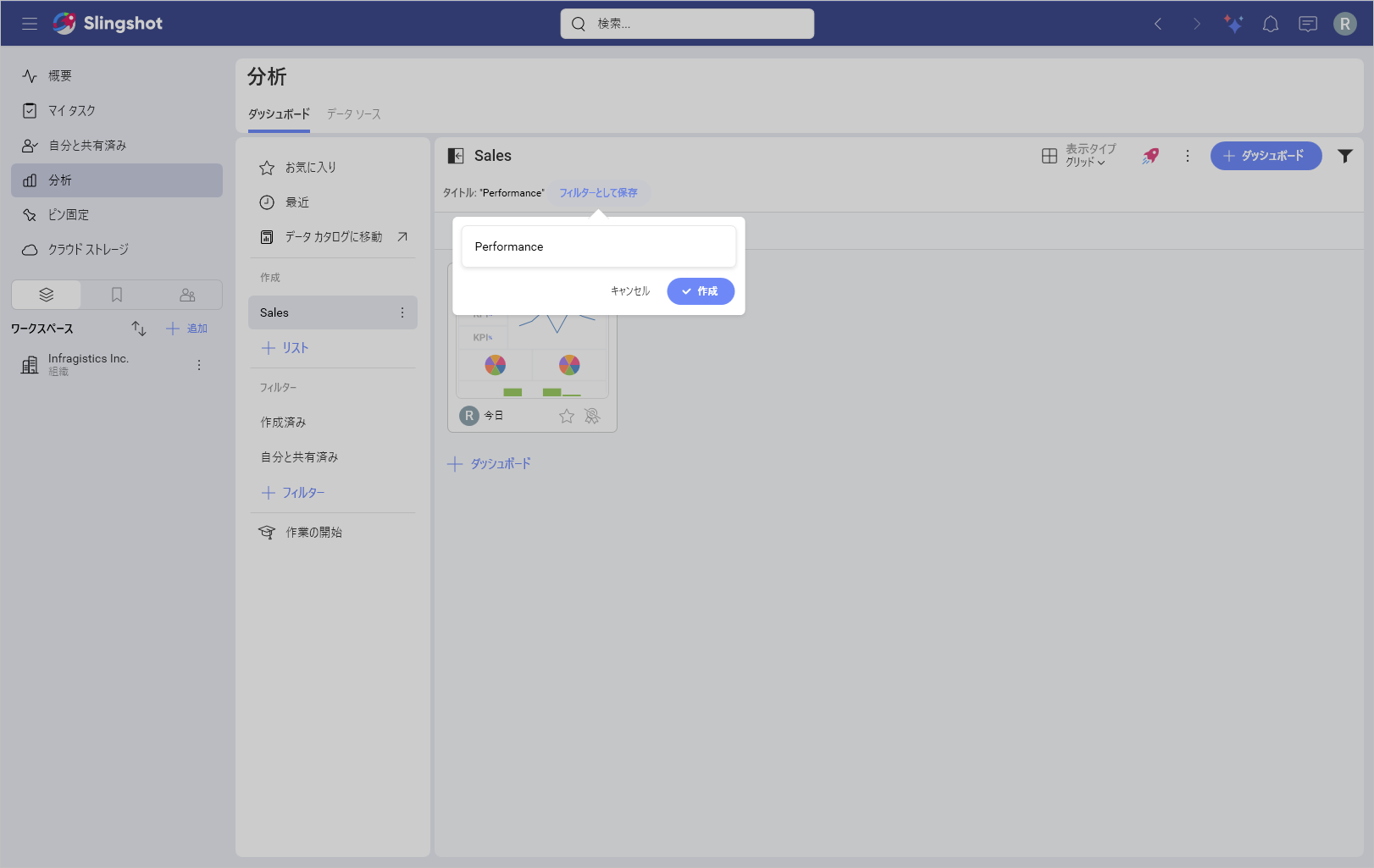Click the 概要 overview icon in sidebar

pos(30,75)
